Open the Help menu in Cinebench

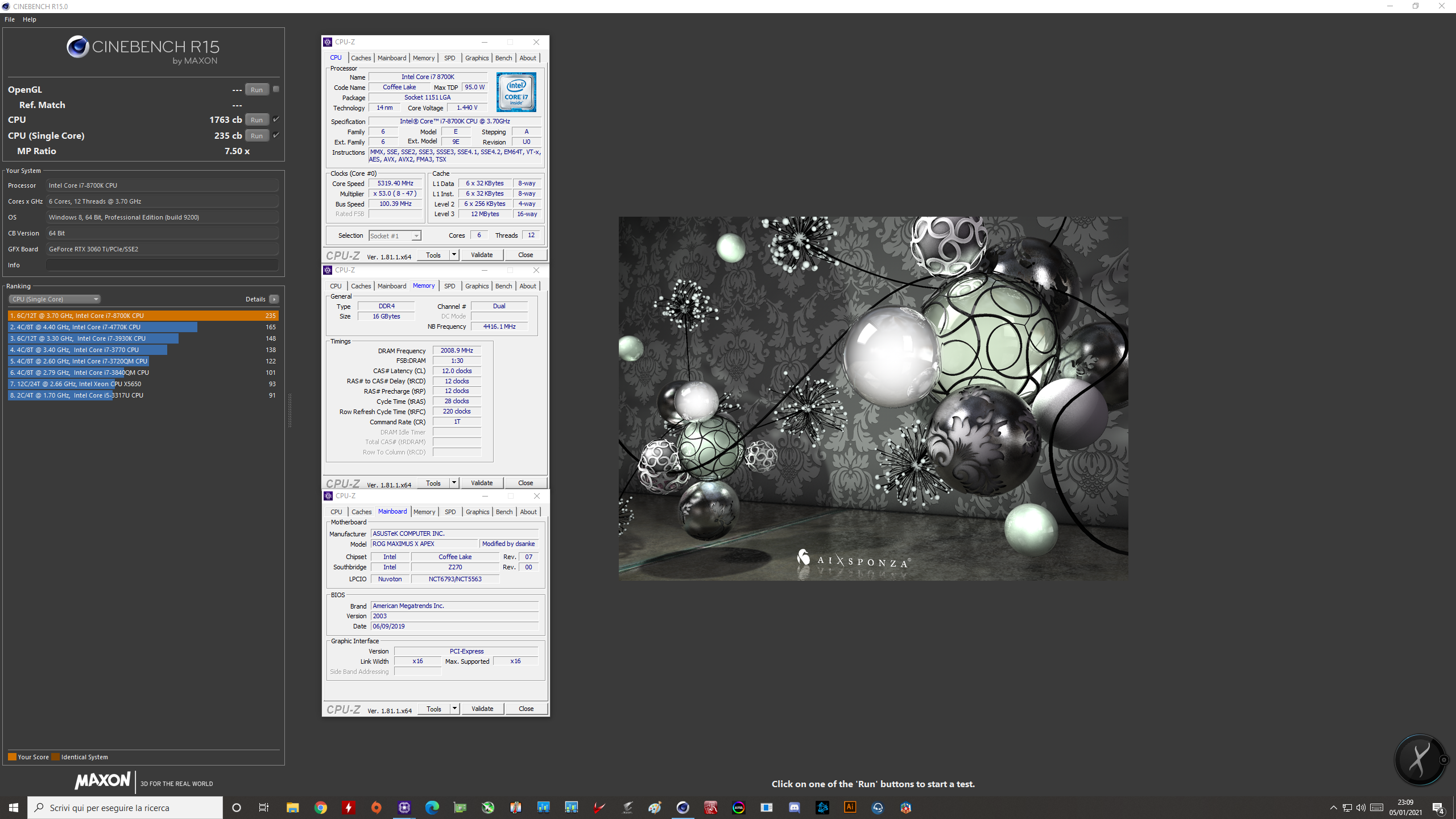click(30, 19)
